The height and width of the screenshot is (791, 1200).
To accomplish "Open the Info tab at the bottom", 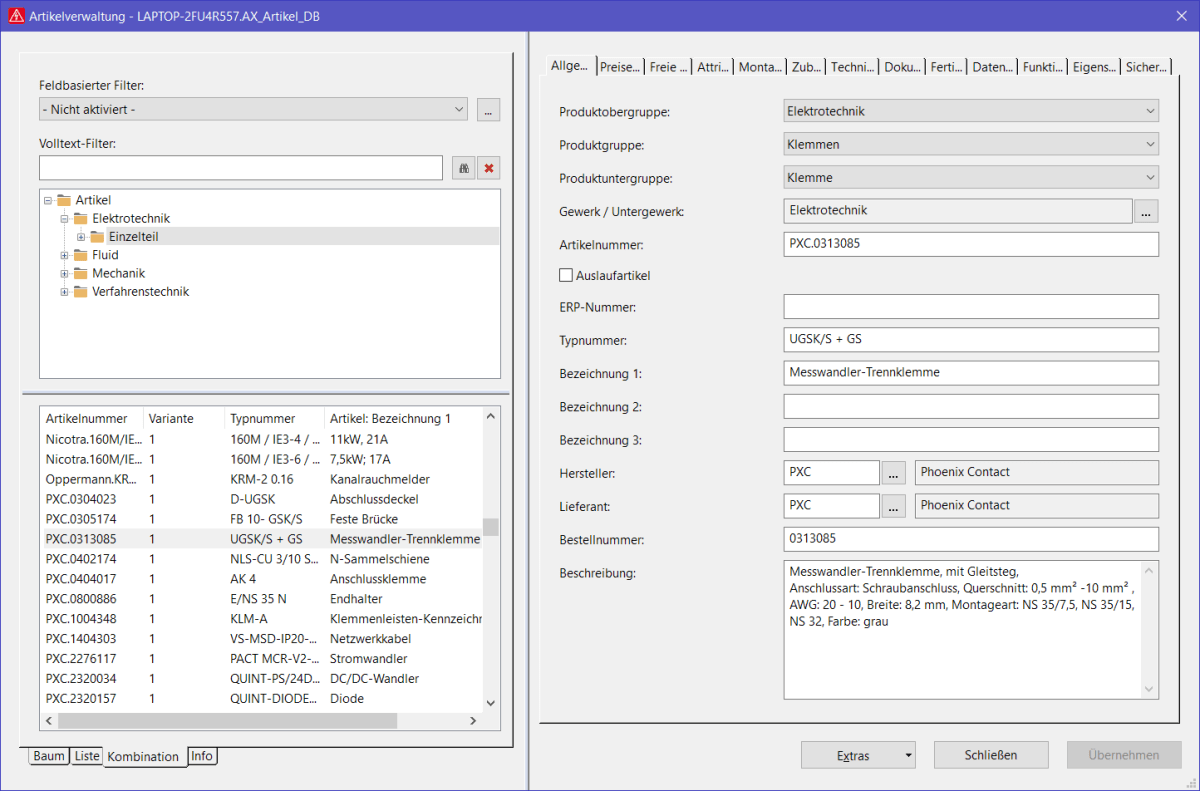I will point(201,755).
